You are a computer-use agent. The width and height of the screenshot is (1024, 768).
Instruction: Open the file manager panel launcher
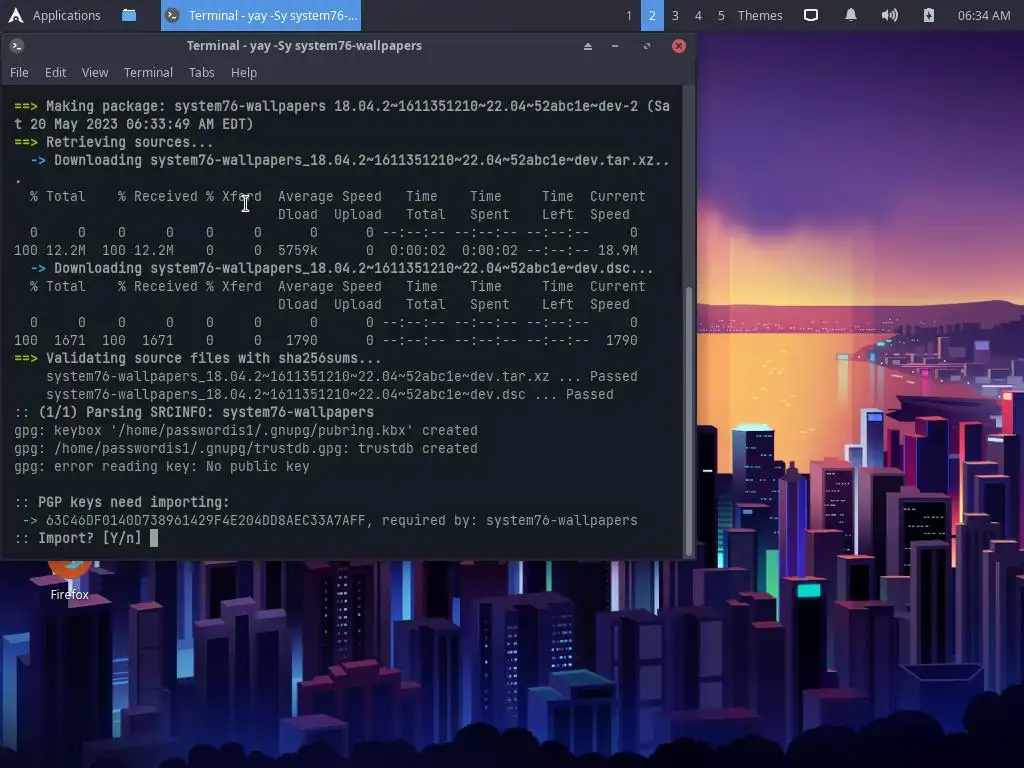[x=129, y=15]
